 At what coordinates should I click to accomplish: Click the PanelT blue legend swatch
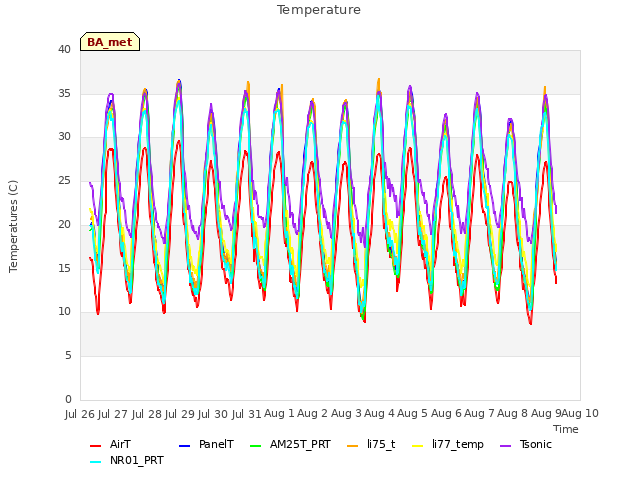click(184, 446)
